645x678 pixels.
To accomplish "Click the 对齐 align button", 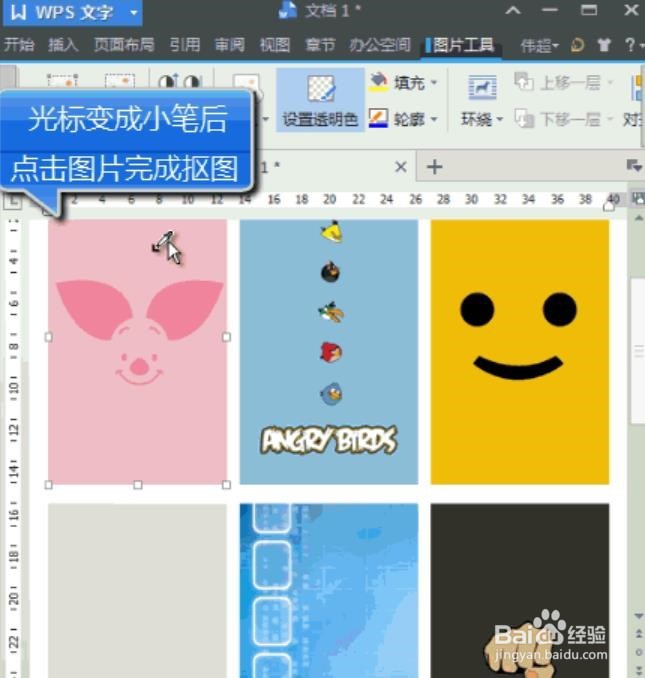I will [633, 101].
